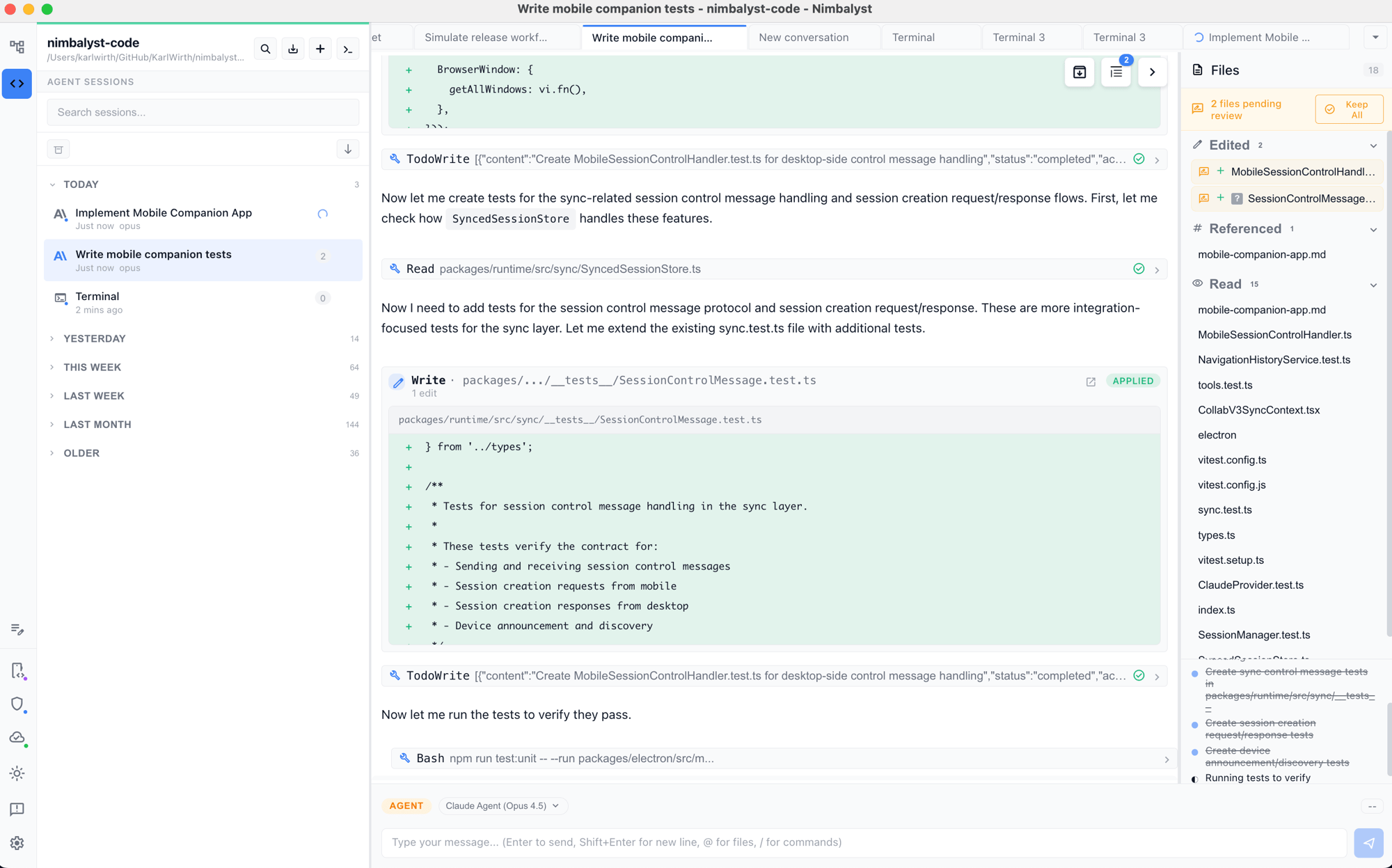1392x868 pixels.
Task: Click the archive icon below session search
Action: (58, 150)
